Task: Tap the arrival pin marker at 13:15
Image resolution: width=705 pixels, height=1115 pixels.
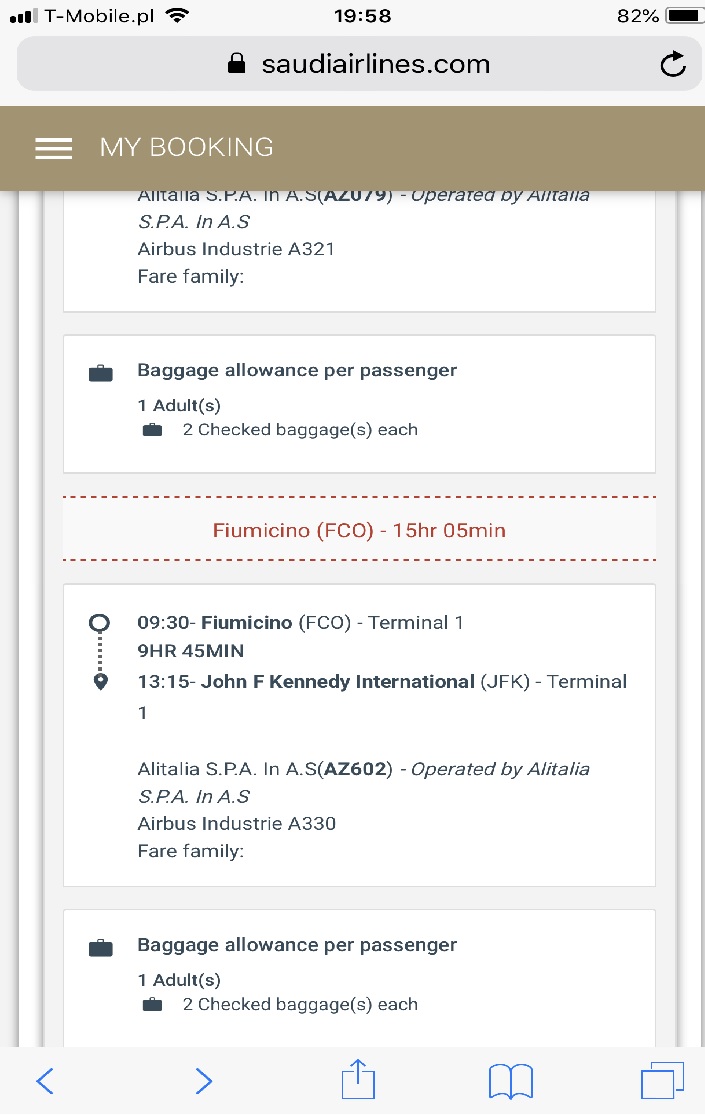Action: pyautogui.click(x=100, y=681)
